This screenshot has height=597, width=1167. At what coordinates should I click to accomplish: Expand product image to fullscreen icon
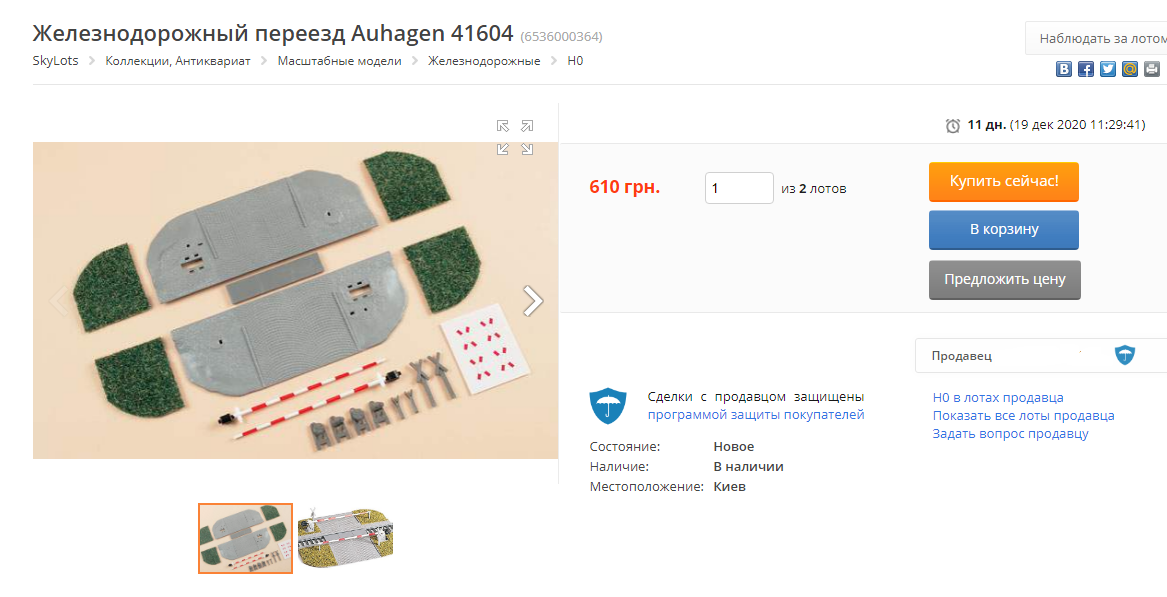pos(515,137)
